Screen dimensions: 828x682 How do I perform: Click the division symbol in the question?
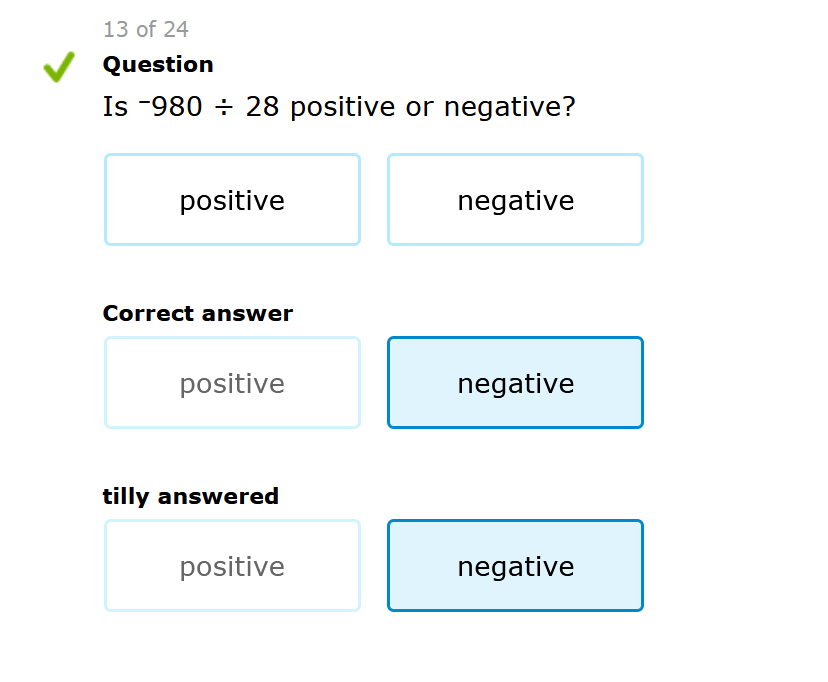click(223, 107)
